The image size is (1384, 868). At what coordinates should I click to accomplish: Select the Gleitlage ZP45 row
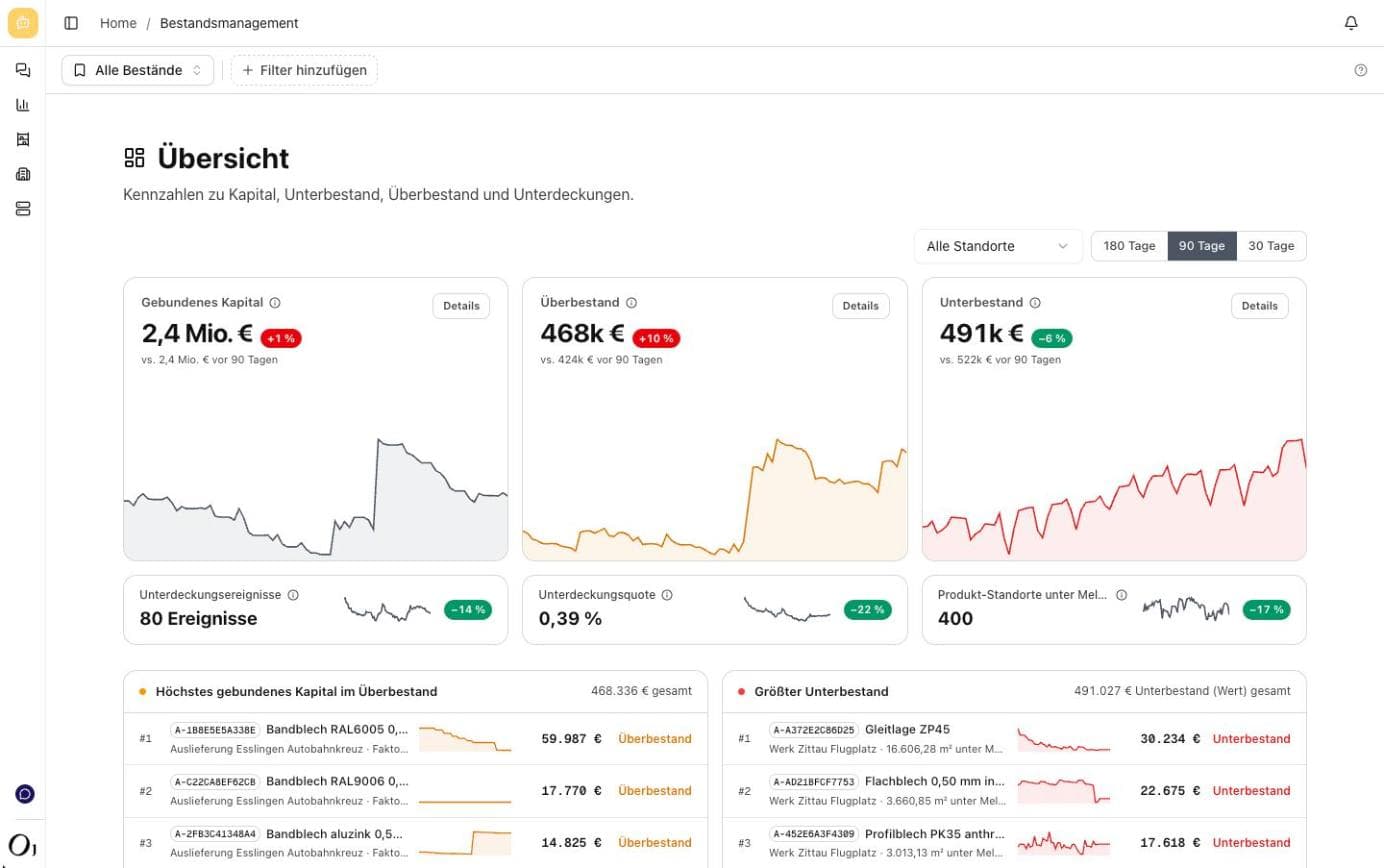pos(1014,739)
